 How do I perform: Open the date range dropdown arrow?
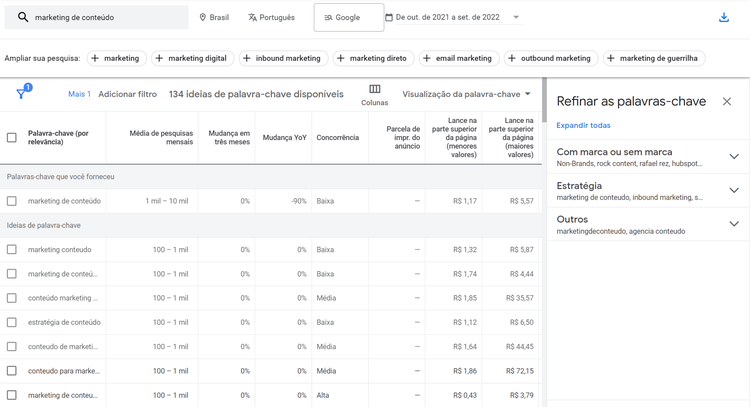coord(516,17)
